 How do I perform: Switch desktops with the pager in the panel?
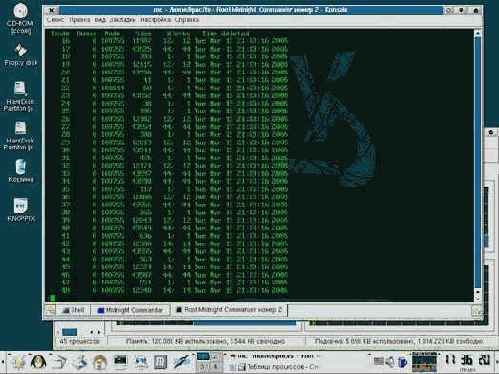(x=208, y=362)
